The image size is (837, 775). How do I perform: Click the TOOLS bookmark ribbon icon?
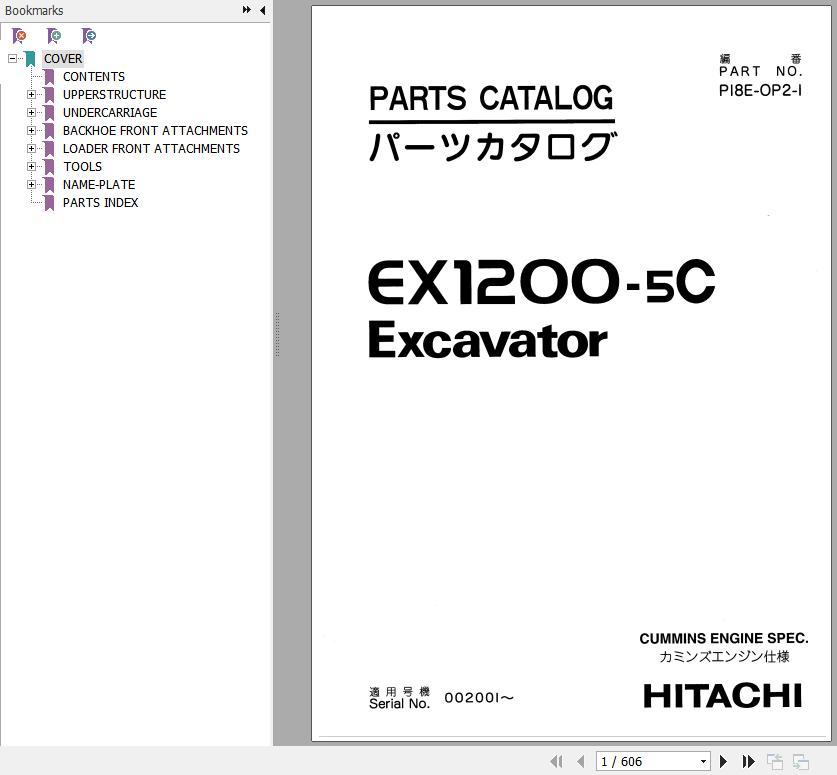(x=49, y=167)
